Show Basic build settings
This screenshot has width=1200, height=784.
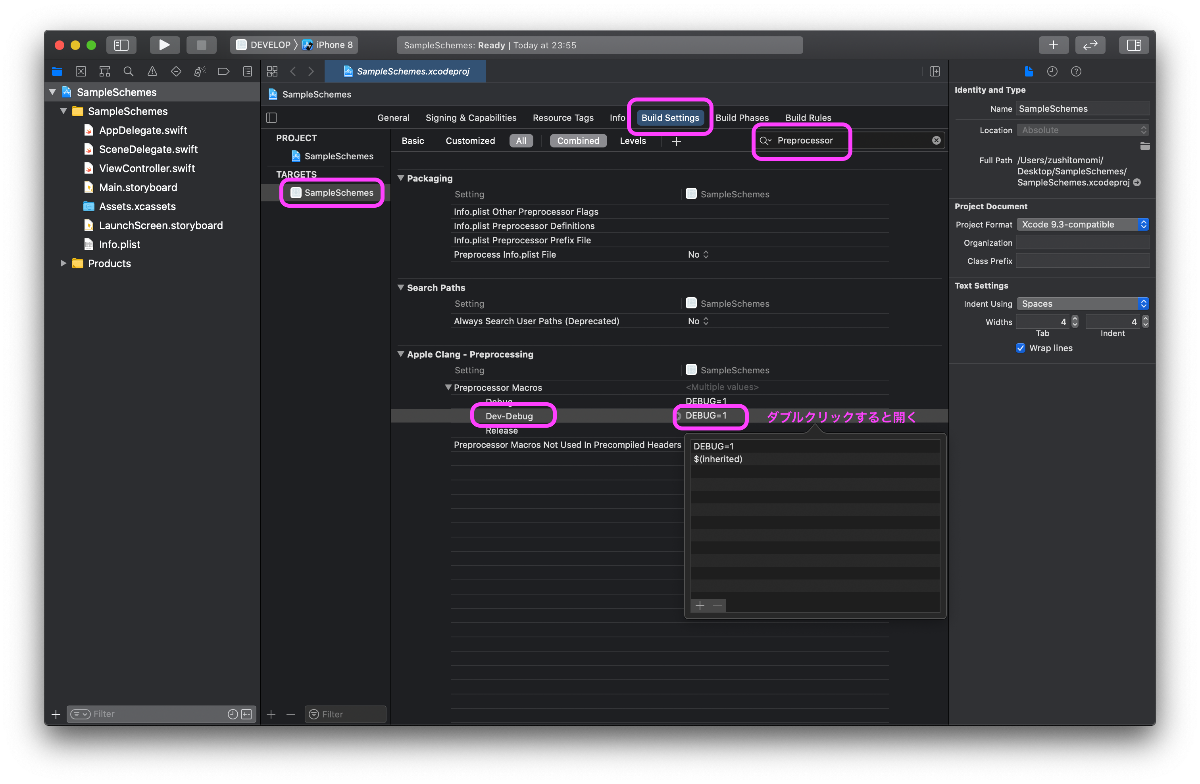[x=413, y=141]
